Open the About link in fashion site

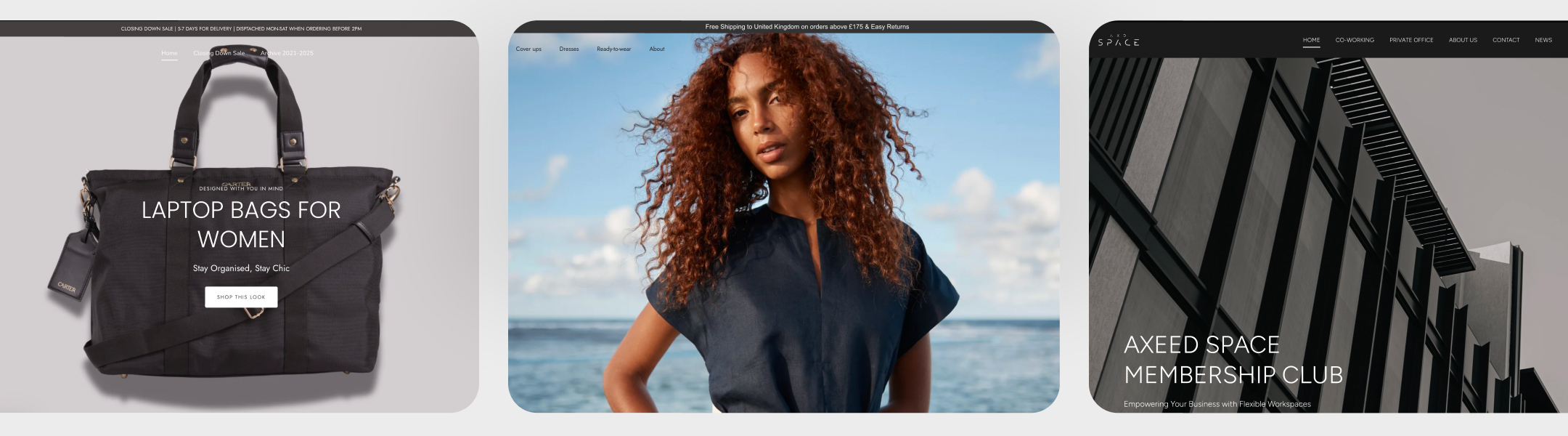coord(656,49)
